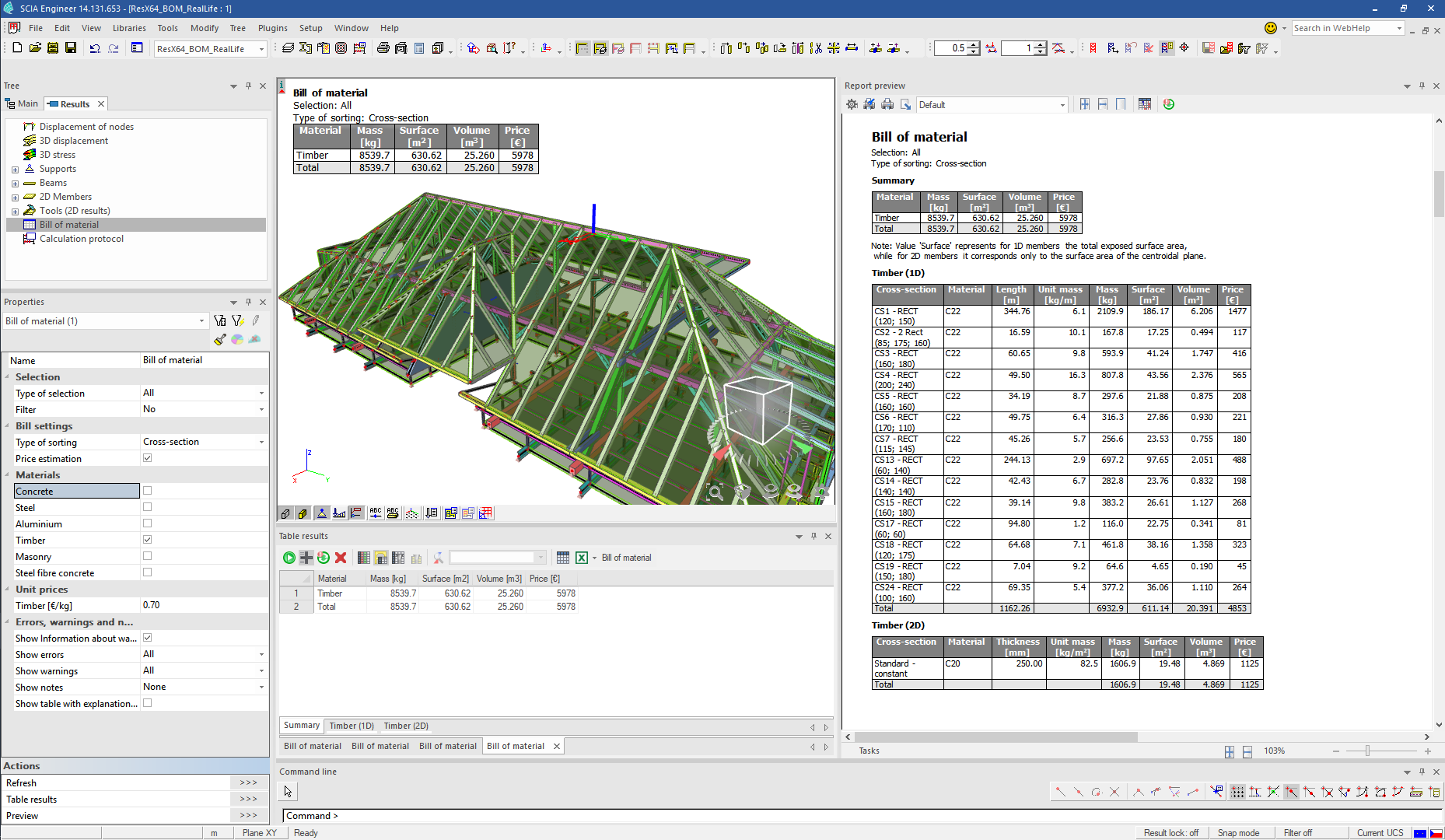
Task: Open the Libraries menu
Action: pyautogui.click(x=129, y=28)
